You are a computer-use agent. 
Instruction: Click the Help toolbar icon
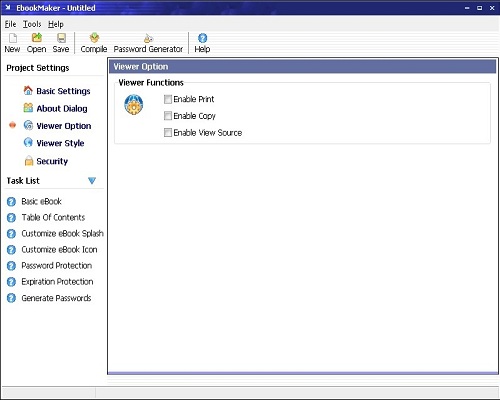(202, 38)
